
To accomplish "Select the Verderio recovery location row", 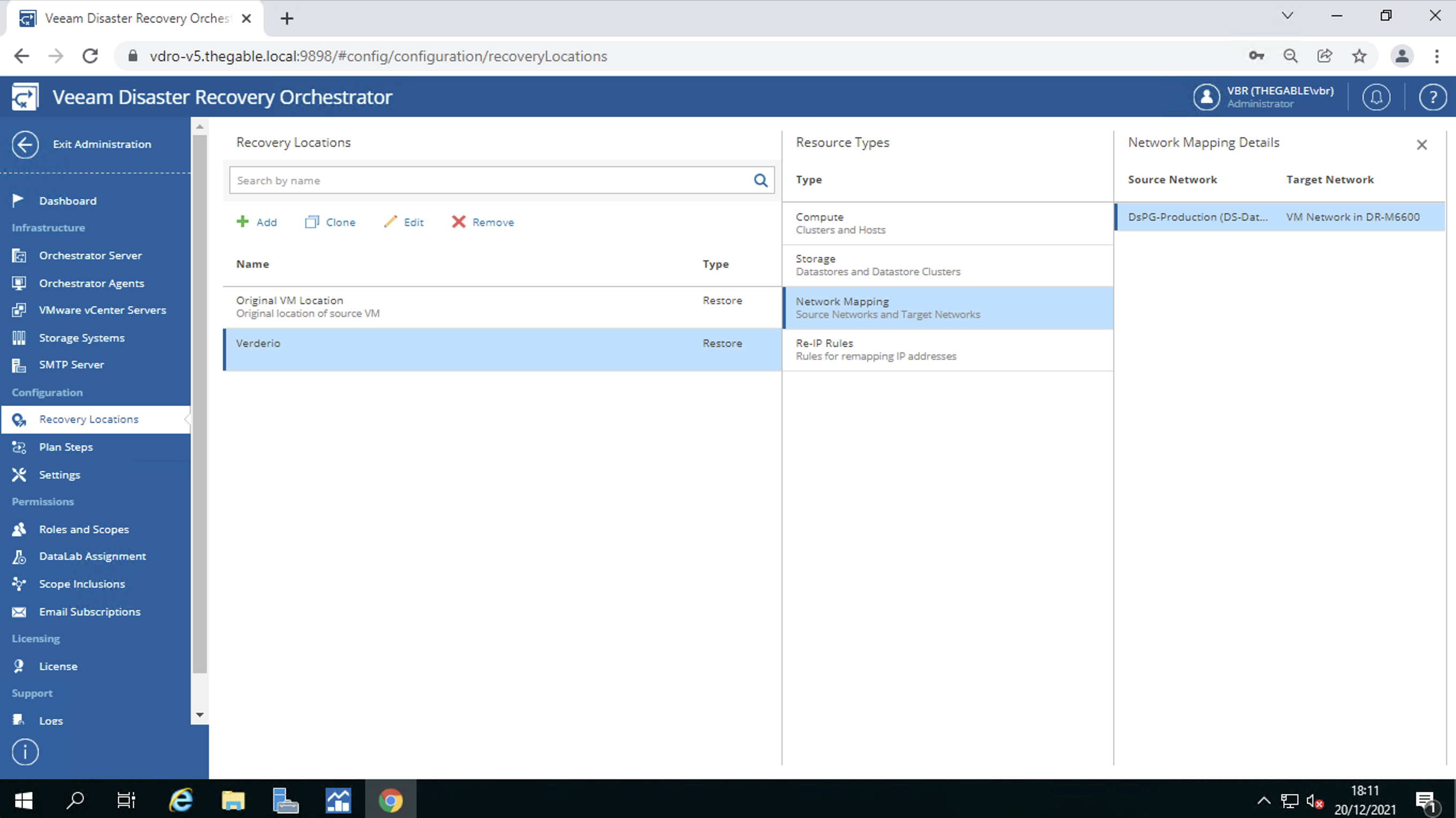I will pyautogui.click(x=502, y=350).
